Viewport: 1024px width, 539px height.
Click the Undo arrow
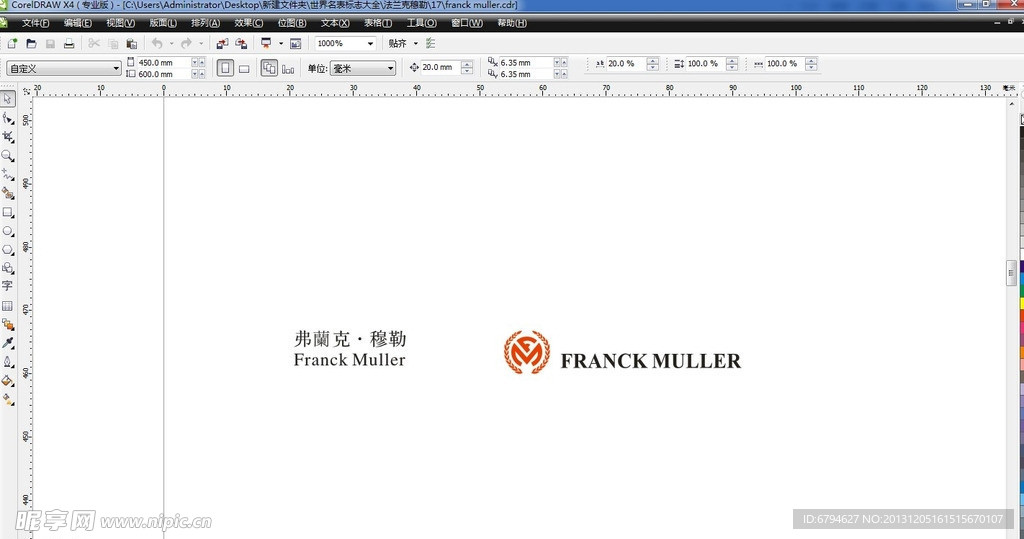tap(157, 44)
